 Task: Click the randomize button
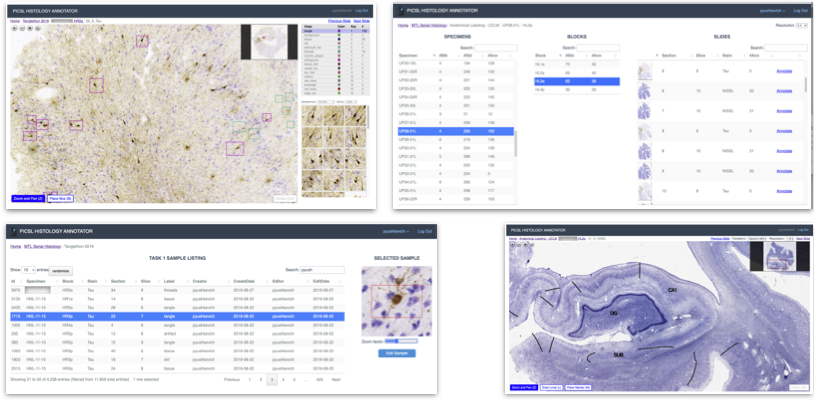click(x=61, y=270)
